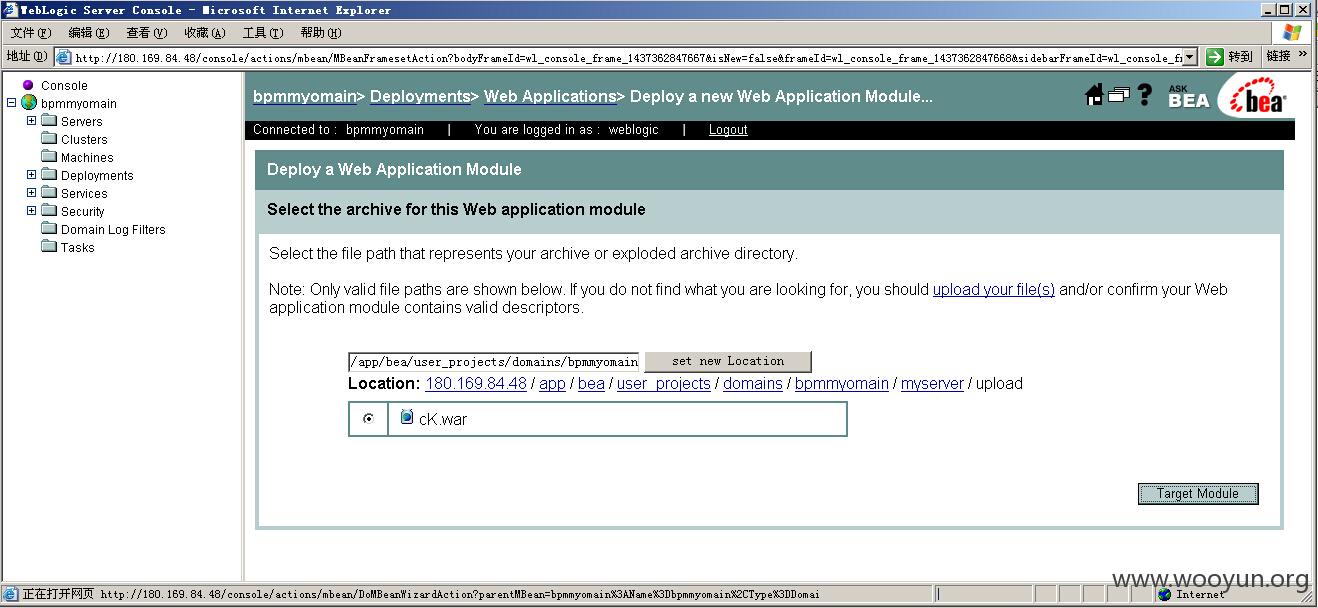
Task: Open console in new window icon
Action: 1119,95
